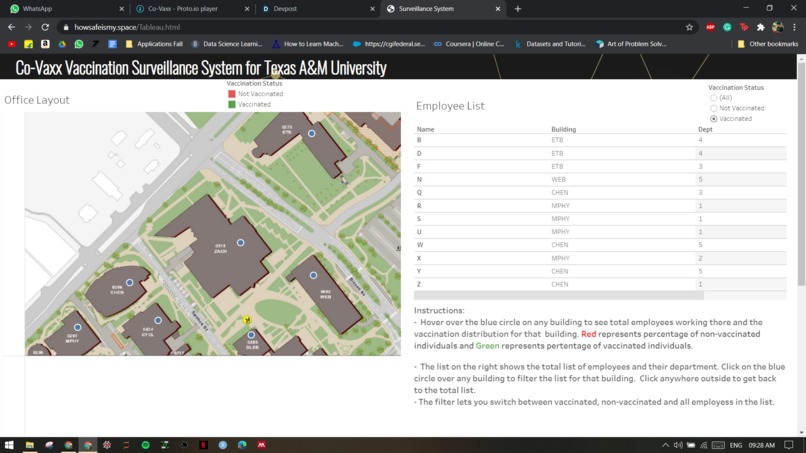Open Spotify from the taskbar
This screenshot has height=453, width=806.
coord(145,445)
